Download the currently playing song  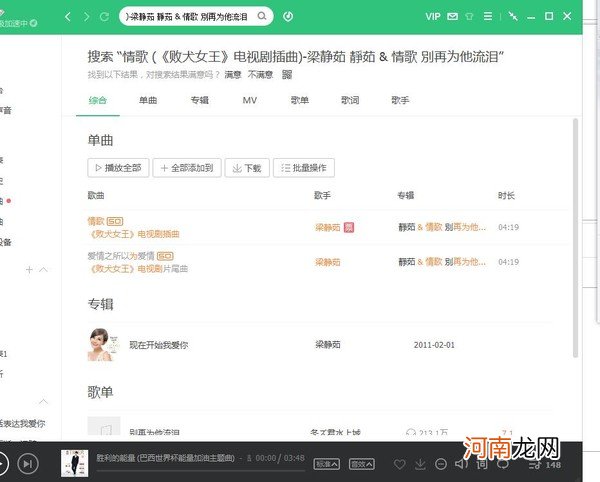tap(420, 464)
